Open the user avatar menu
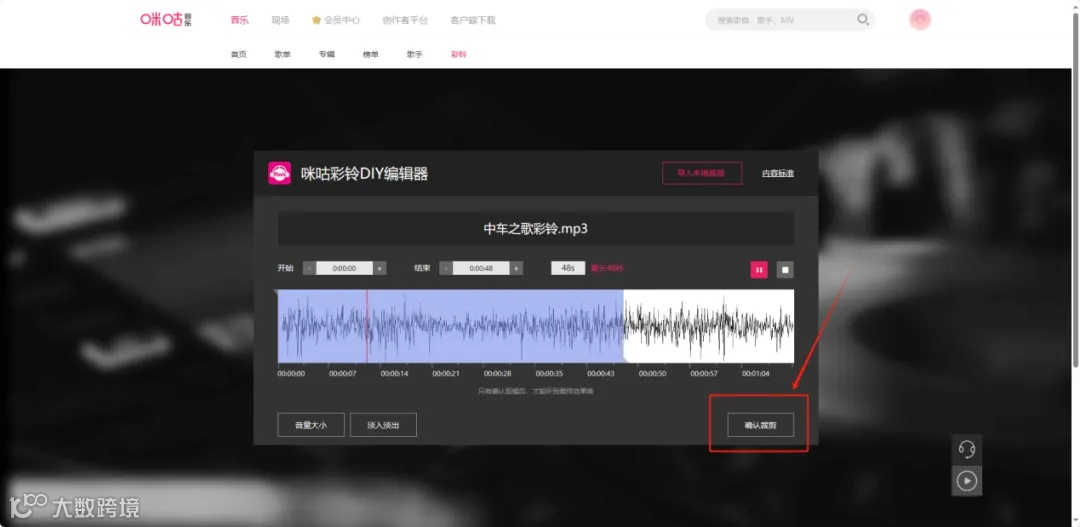Image resolution: width=1080 pixels, height=527 pixels. point(920,20)
